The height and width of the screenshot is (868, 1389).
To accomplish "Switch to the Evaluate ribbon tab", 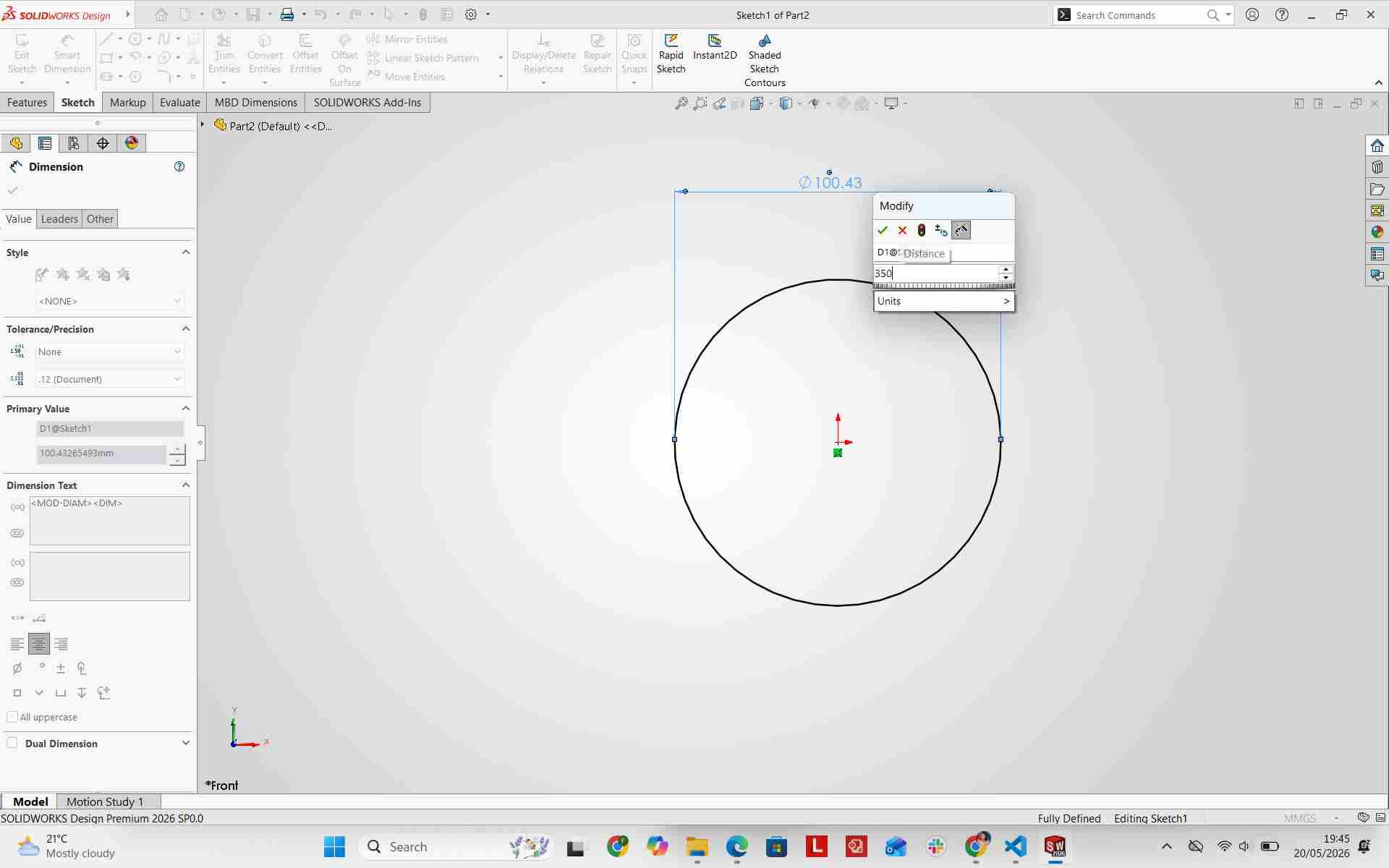I will [180, 103].
